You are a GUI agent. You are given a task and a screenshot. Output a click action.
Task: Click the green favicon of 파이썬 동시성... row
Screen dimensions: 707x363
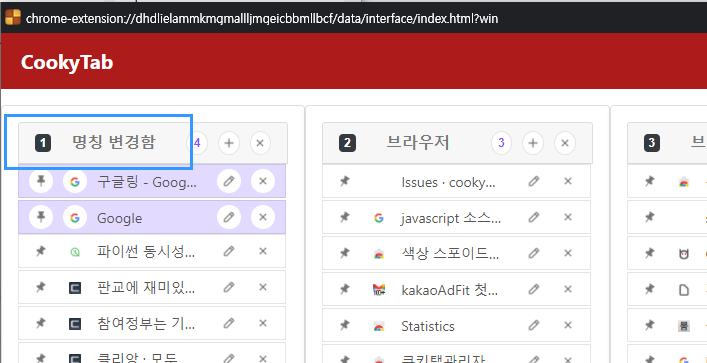pyautogui.click(x=75, y=253)
